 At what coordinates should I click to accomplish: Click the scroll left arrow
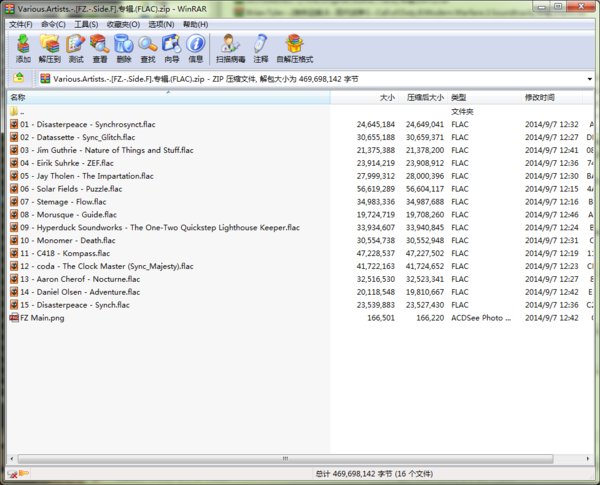(x=12, y=458)
